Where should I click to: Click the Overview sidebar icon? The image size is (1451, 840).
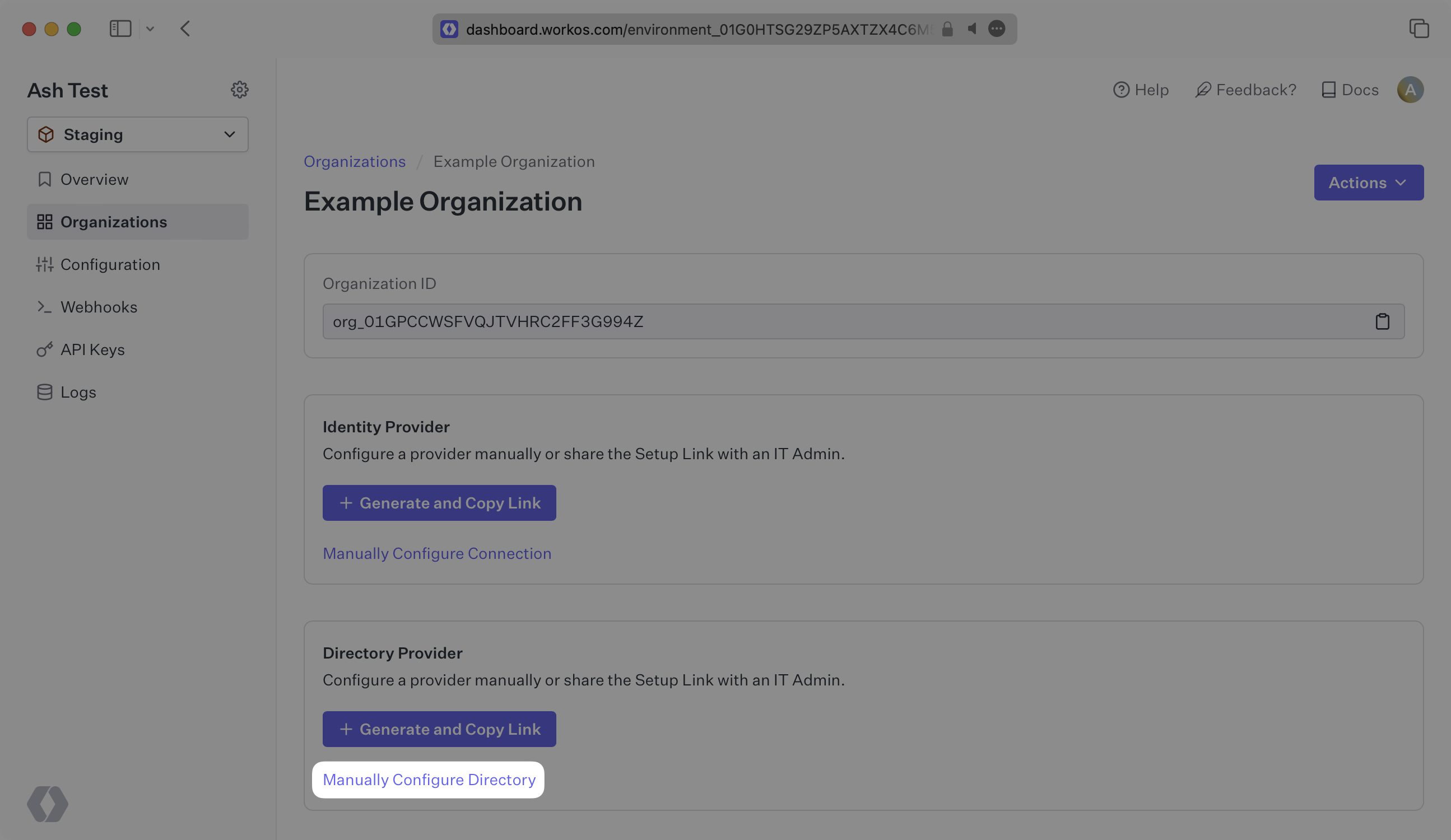44,180
